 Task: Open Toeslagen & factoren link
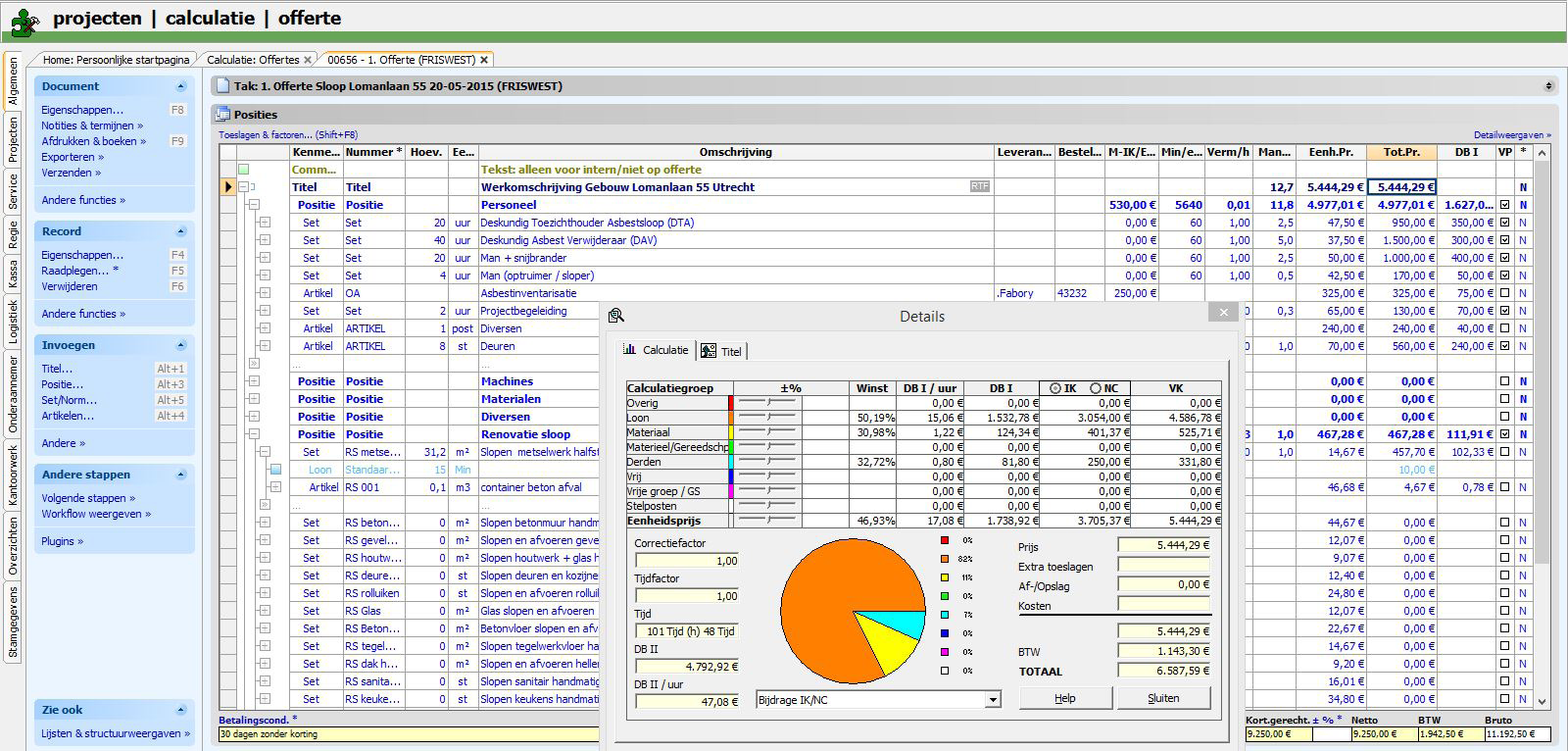click(x=288, y=135)
